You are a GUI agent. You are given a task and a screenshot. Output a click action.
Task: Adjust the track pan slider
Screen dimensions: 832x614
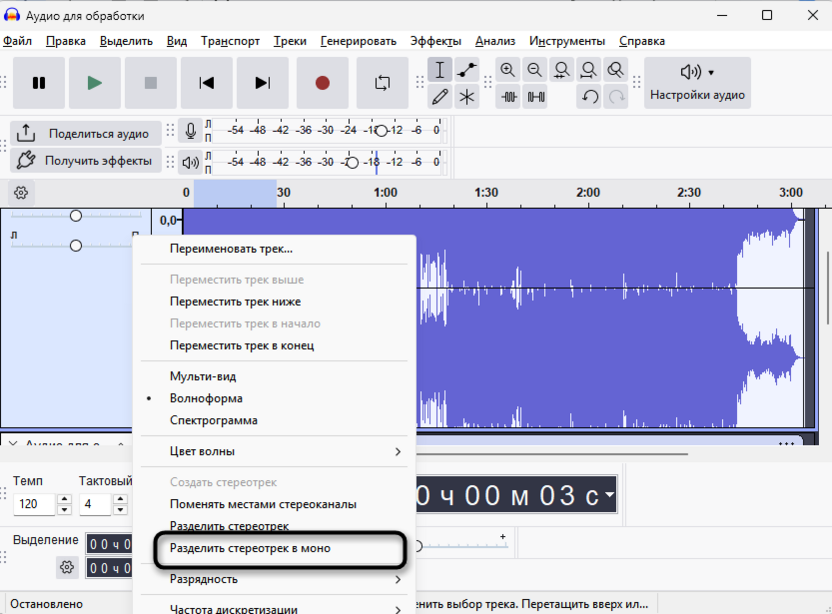(76, 246)
